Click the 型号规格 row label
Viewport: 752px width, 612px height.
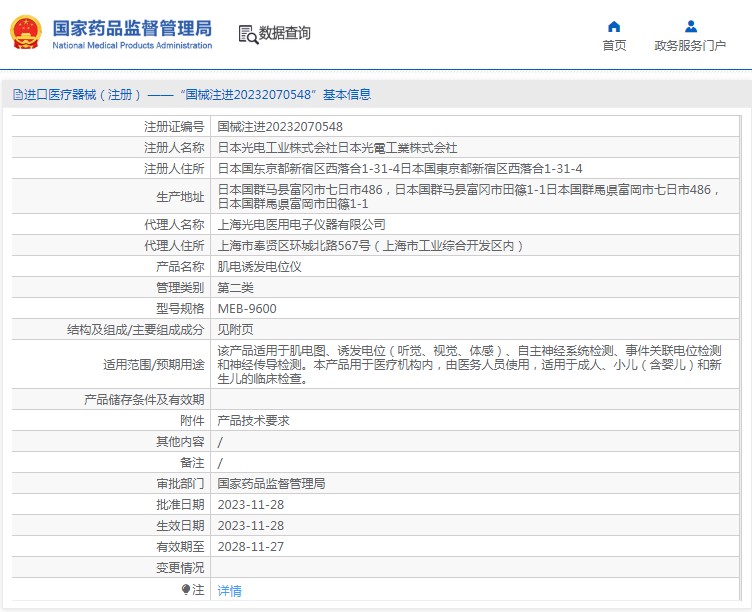tap(180, 308)
